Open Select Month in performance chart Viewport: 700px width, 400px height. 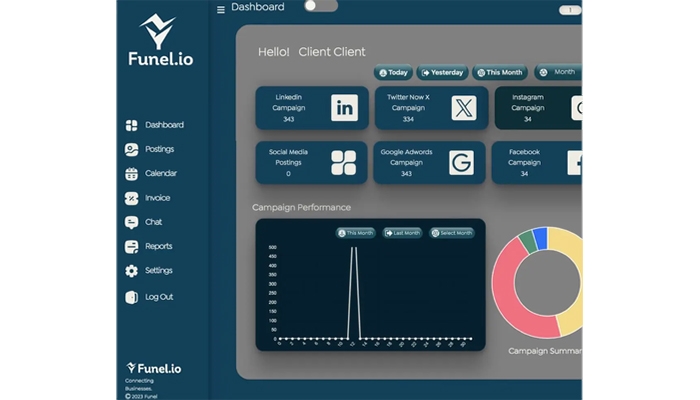[x=452, y=233]
